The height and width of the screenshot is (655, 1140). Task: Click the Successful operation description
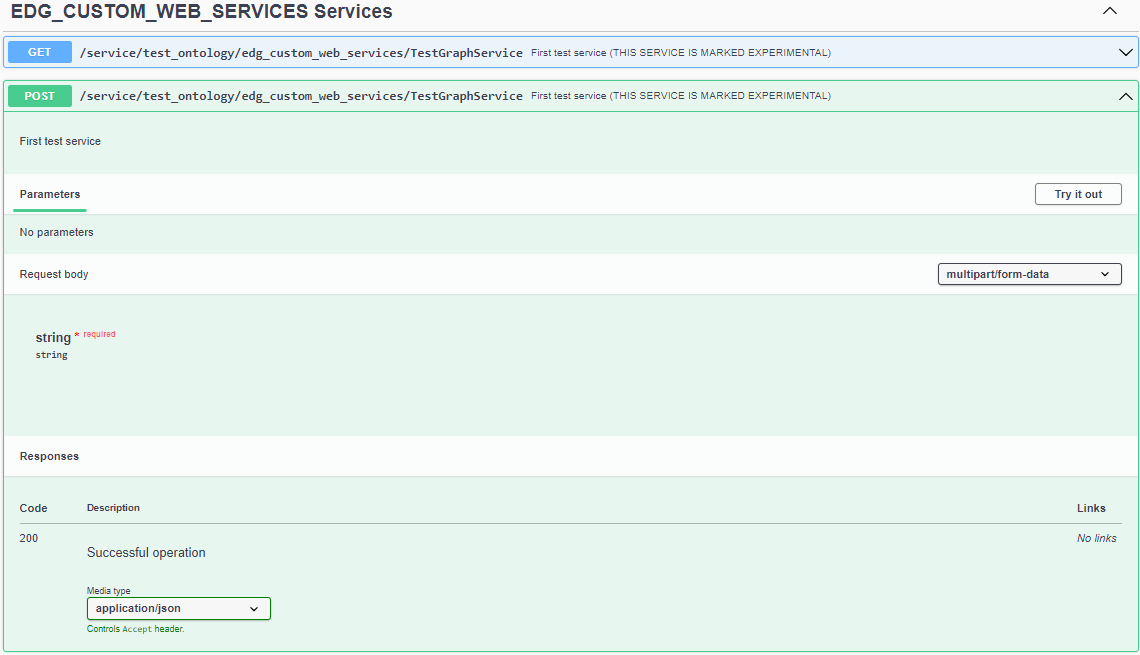coord(146,552)
